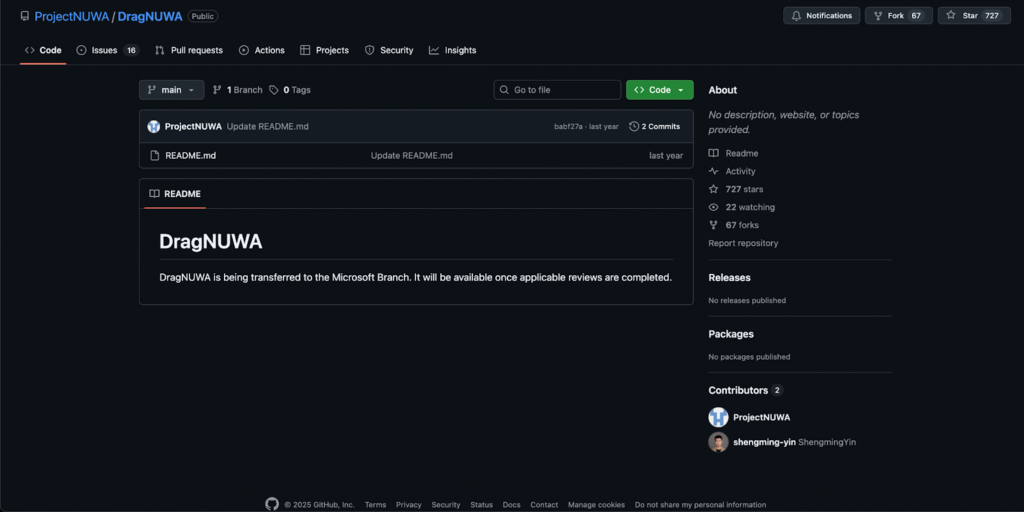Expand the green Code dropdown button
Image resolution: width=1024 pixels, height=512 pixels.
tap(659, 90)
